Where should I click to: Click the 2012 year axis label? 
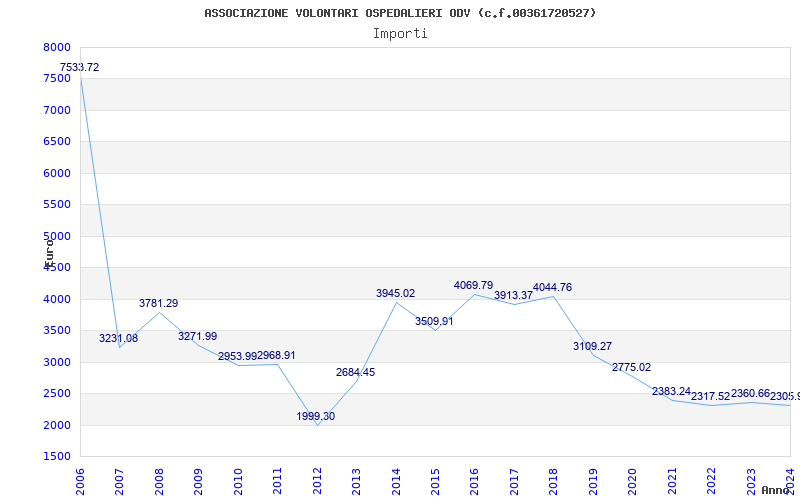click(316, 482)
